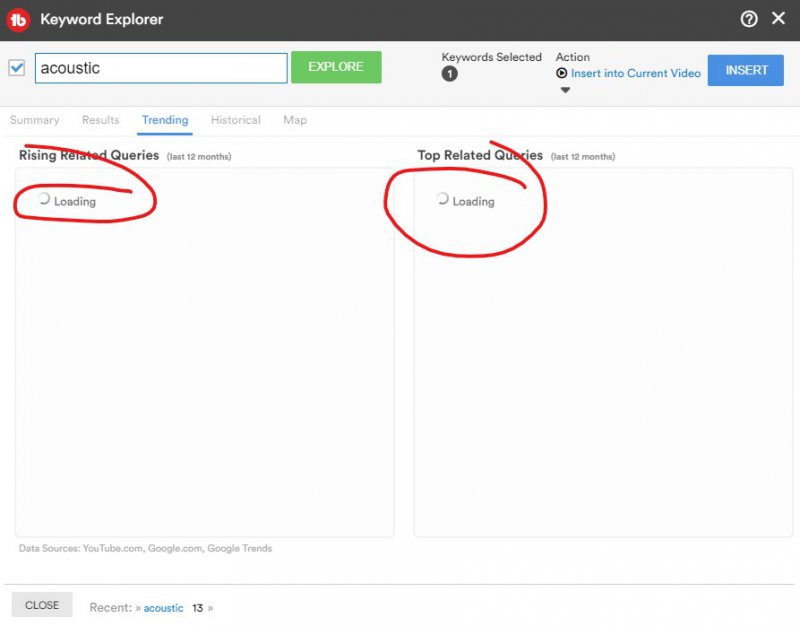Open the Results tab
This screenshot has height=626, width=800.
click(x=101, y=120)
